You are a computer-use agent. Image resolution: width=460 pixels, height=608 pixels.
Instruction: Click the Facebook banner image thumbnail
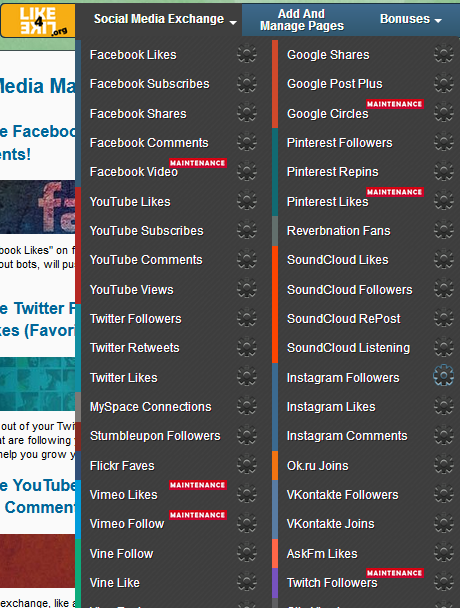click(38, 207)
